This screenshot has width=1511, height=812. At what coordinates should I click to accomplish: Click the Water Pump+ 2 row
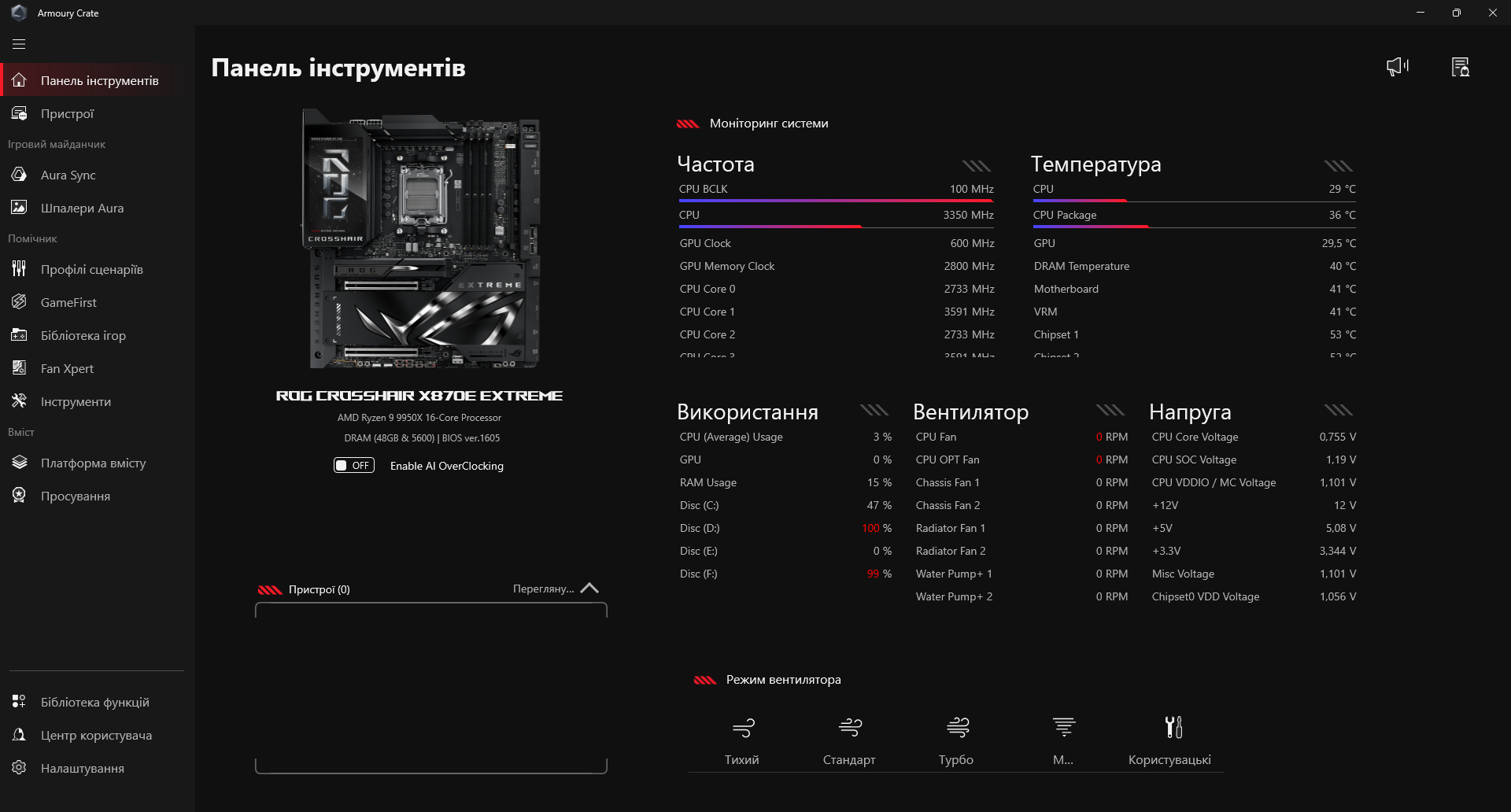click(x=1021, y=596)
